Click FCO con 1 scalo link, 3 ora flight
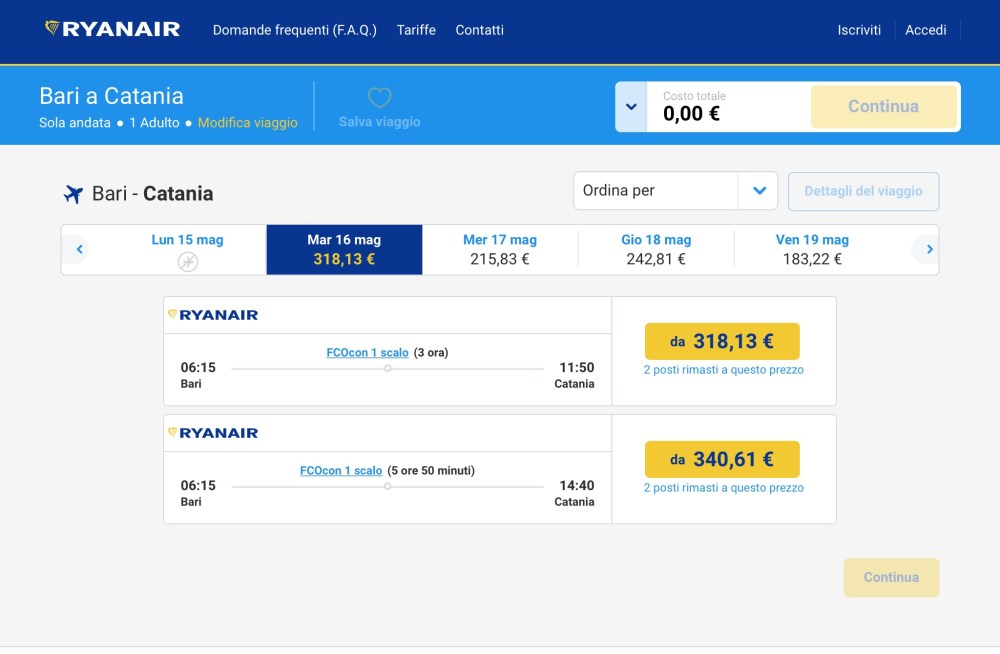The image size is (1000, 654). [x=368, y=353]
